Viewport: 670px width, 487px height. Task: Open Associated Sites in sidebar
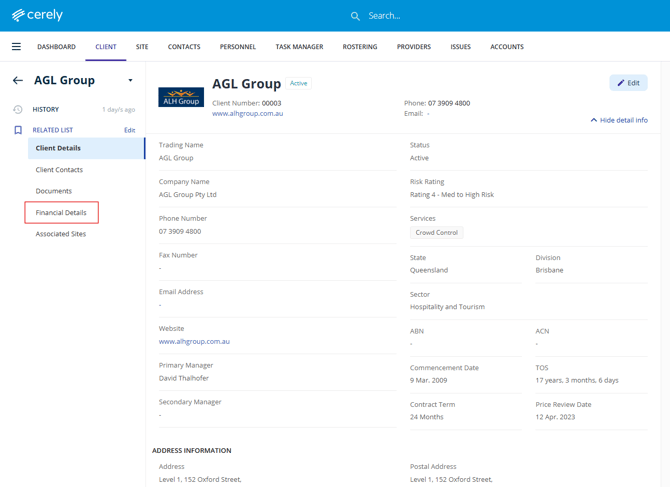pos(61,234)
